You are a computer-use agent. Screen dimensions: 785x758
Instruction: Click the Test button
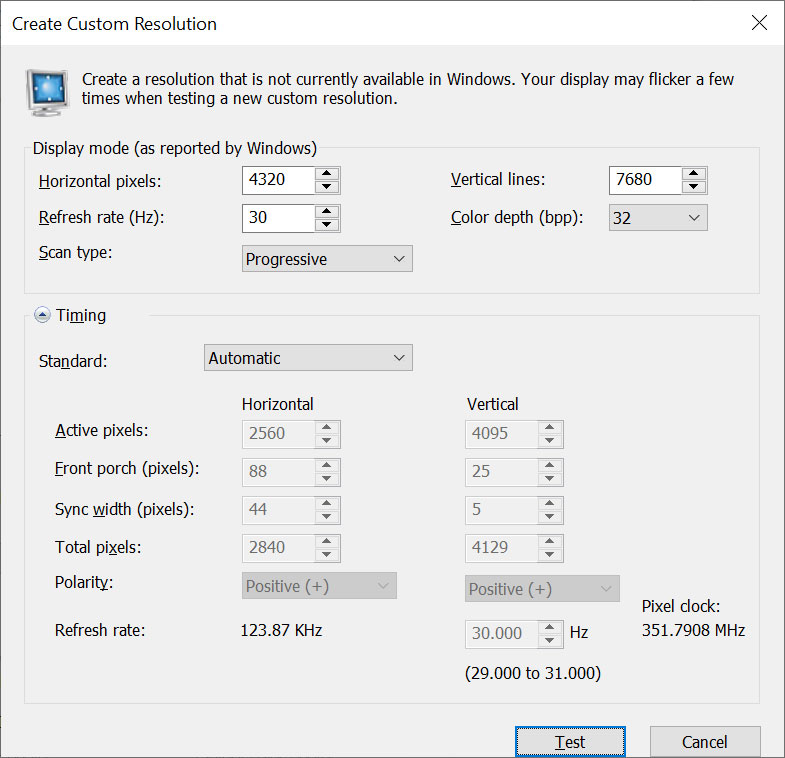click(570, 742)
